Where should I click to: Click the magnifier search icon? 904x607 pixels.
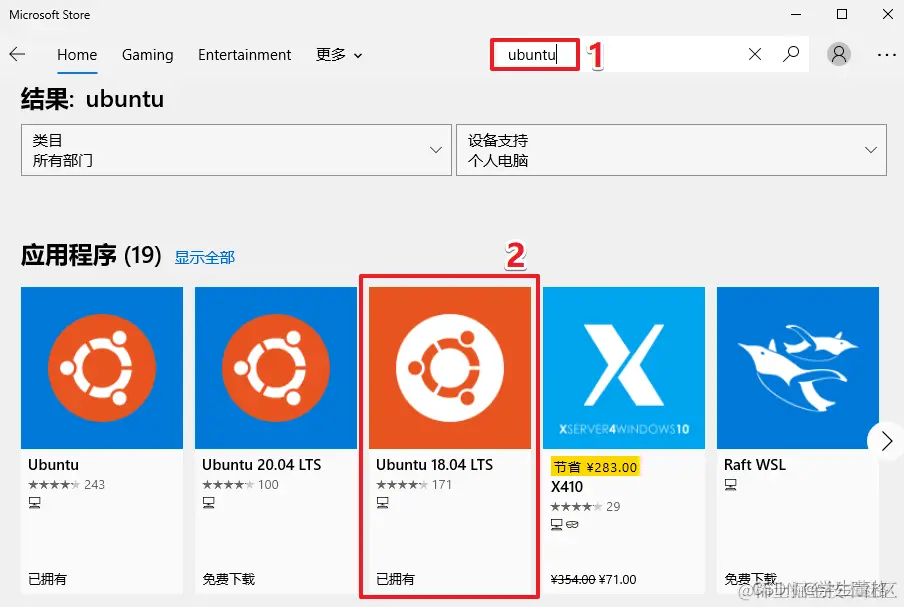pyautogui.click(x=791, y=54)
